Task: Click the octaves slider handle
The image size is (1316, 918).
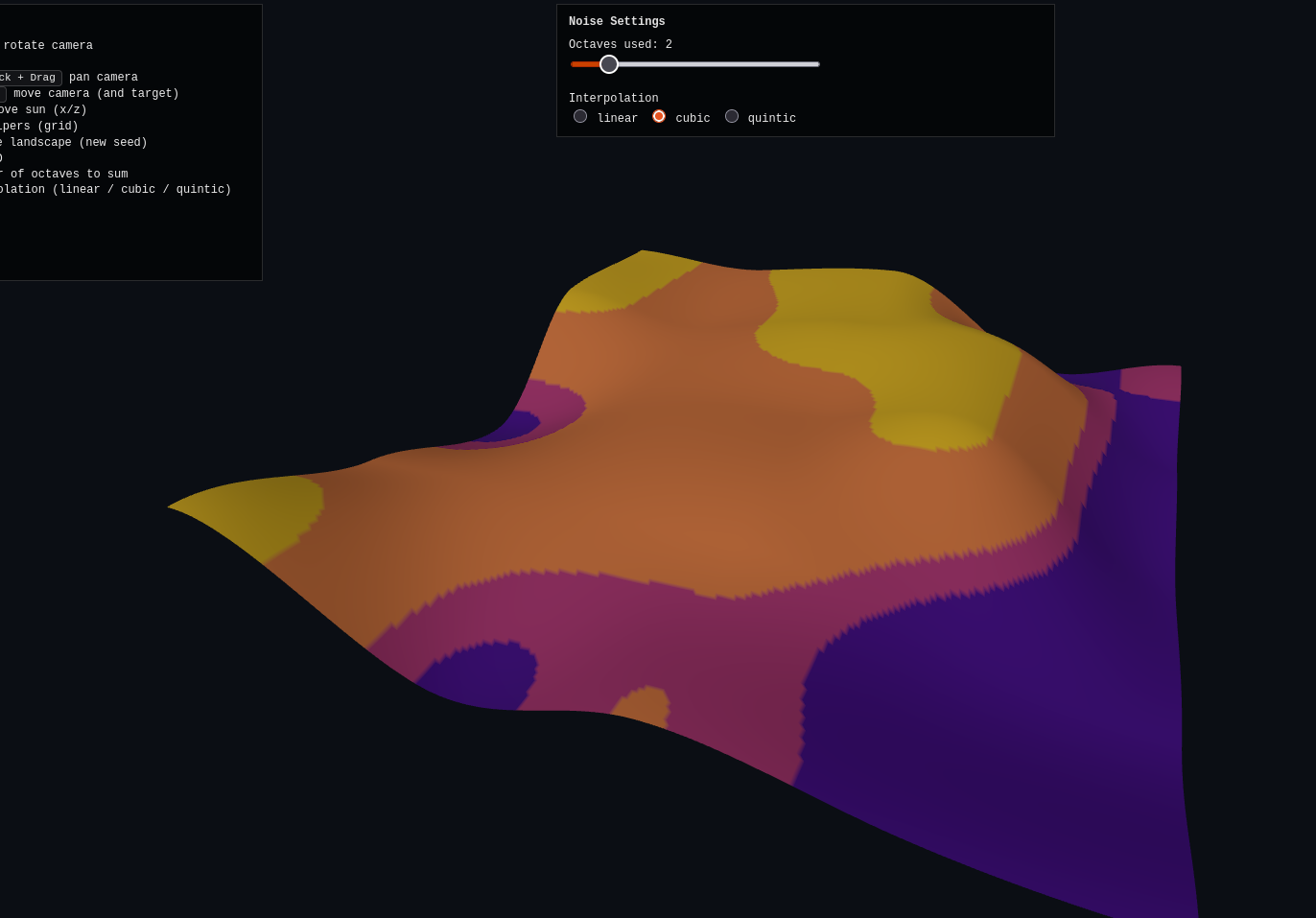Action: (609, 64)
